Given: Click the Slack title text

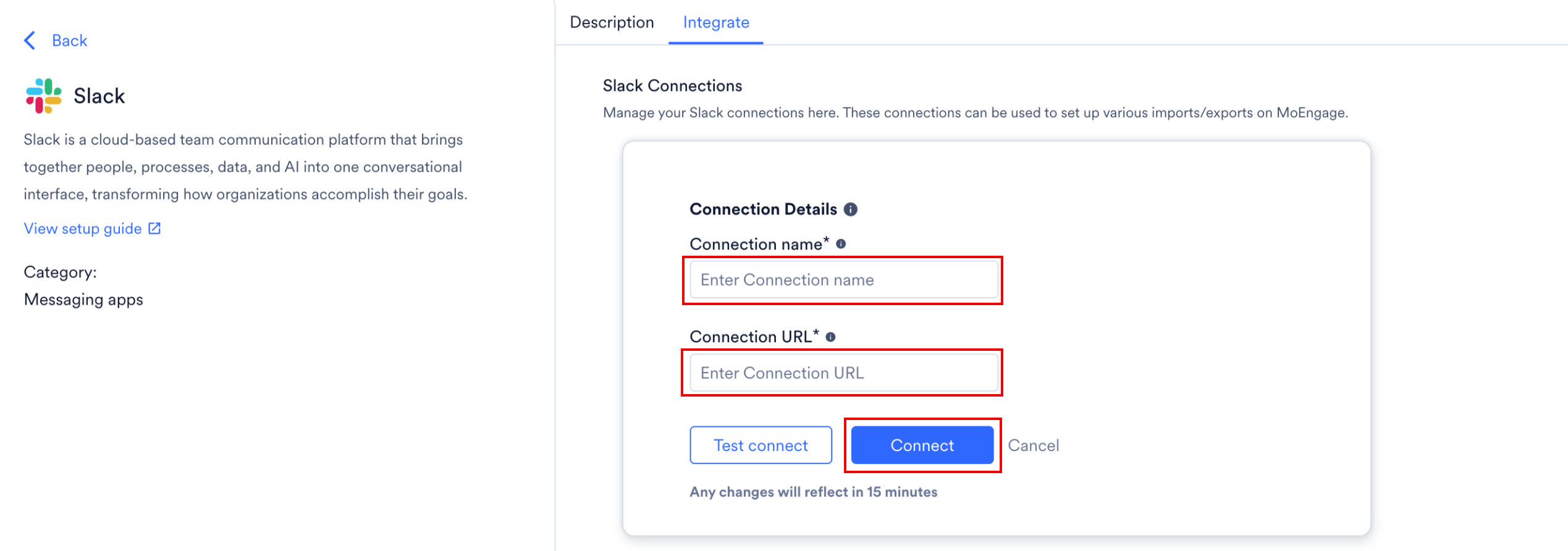Looking at the screenshot, I should (99, 96).
